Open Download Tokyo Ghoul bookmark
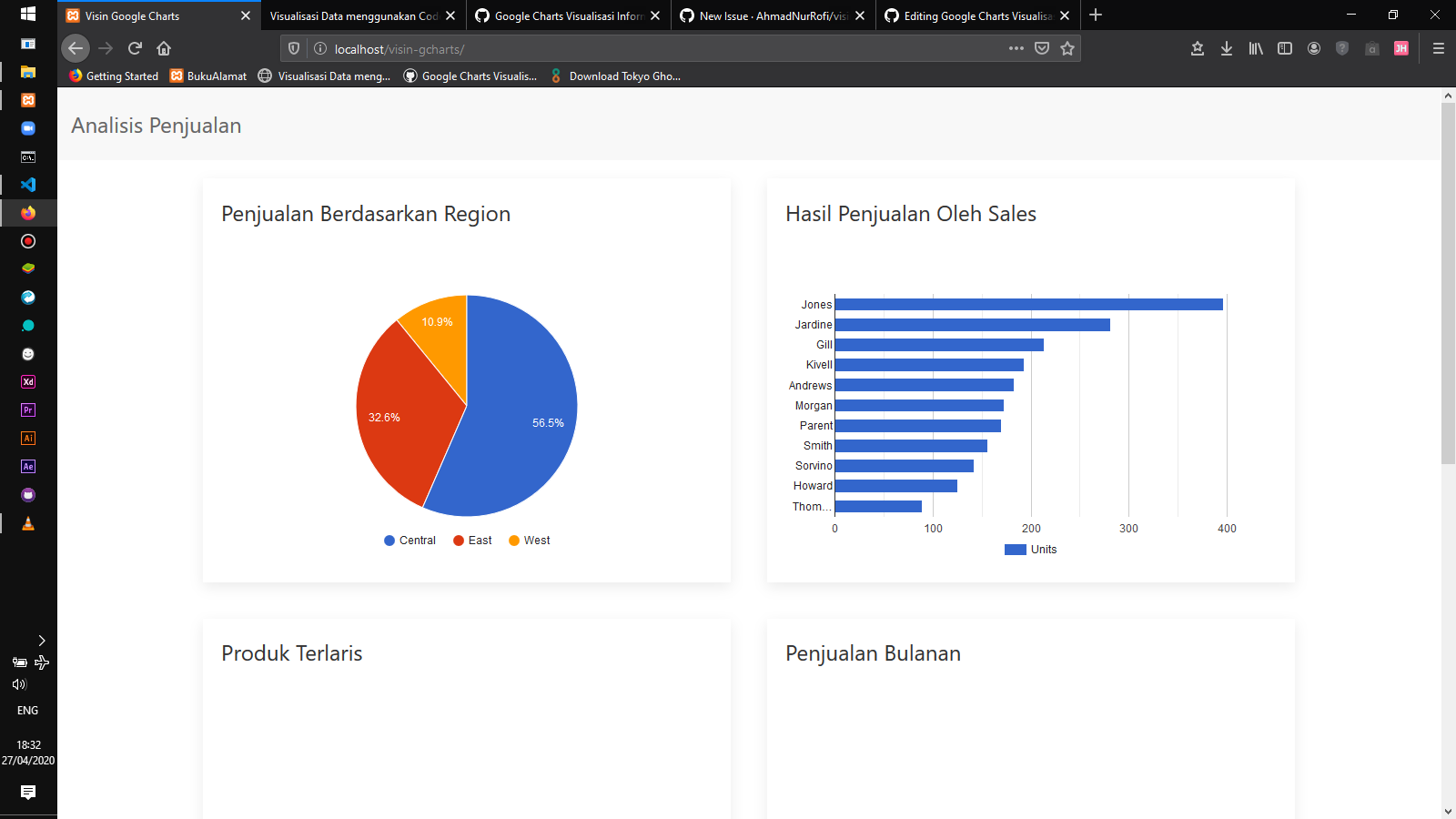 pyautogui.click(x=615, y=76)
